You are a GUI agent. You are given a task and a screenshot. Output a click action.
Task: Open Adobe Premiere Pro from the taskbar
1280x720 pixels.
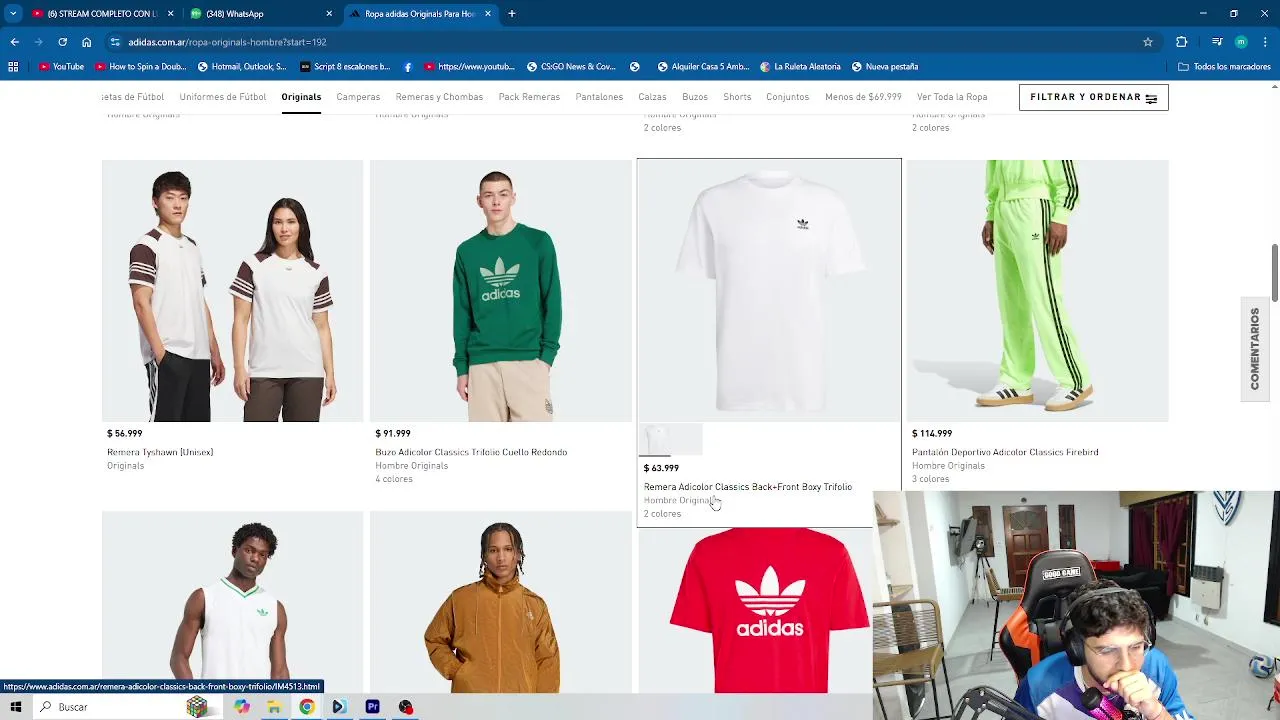[x=372, y=707]
